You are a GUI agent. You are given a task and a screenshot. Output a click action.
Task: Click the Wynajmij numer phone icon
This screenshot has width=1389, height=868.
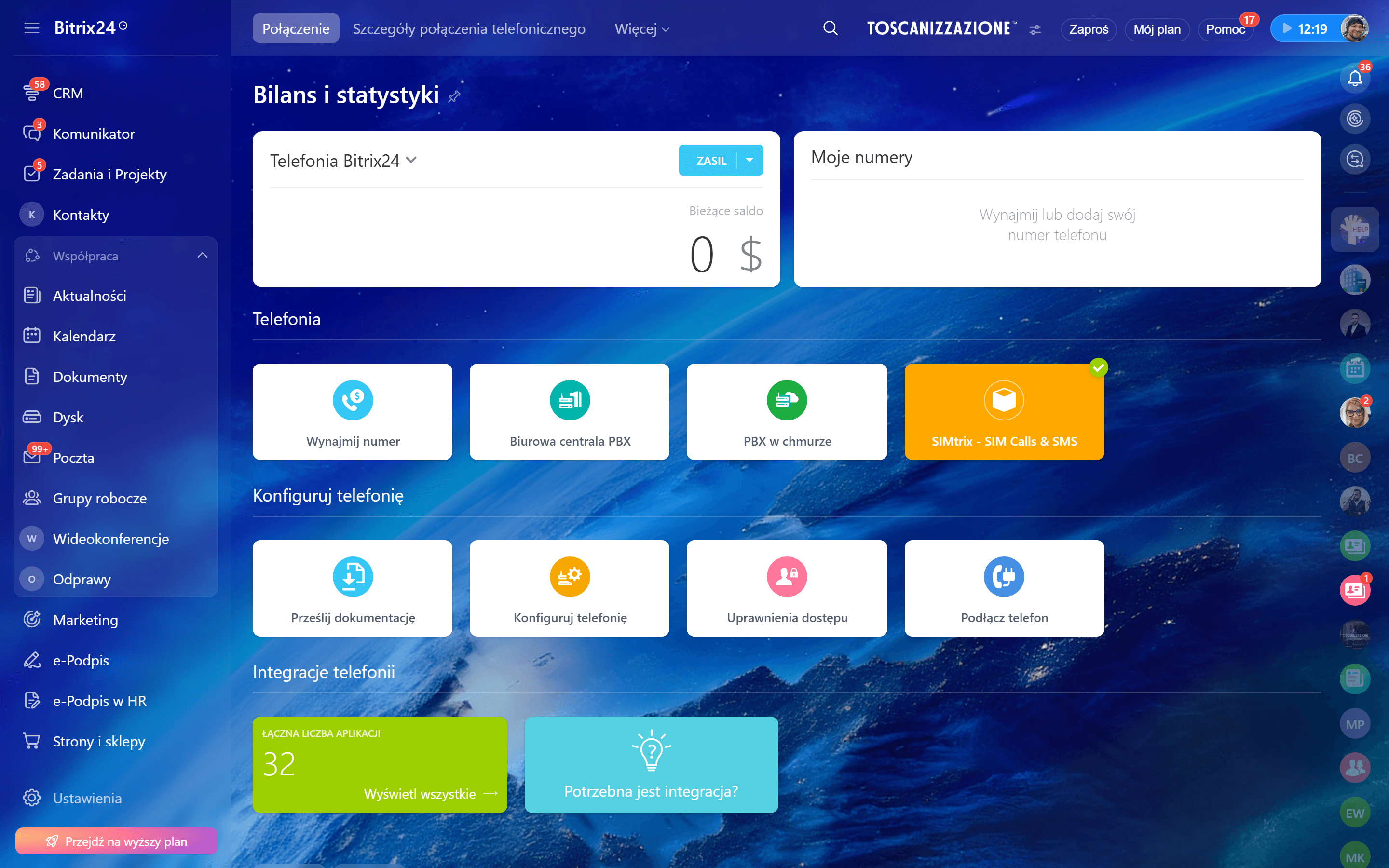(353, 400)
